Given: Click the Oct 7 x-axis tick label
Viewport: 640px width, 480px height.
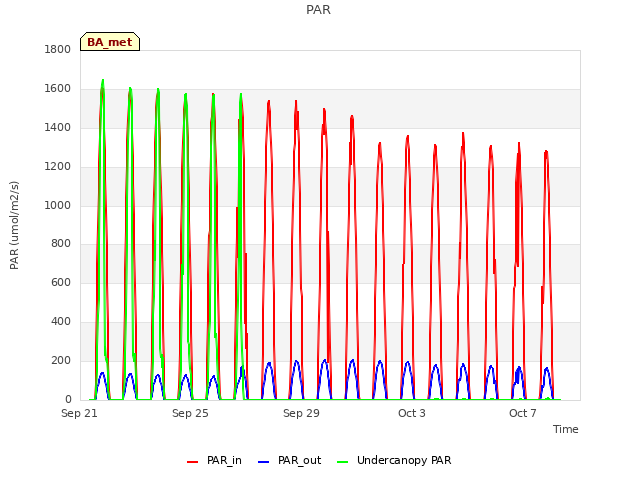Looking at the screenshot, I should (523, 413).
